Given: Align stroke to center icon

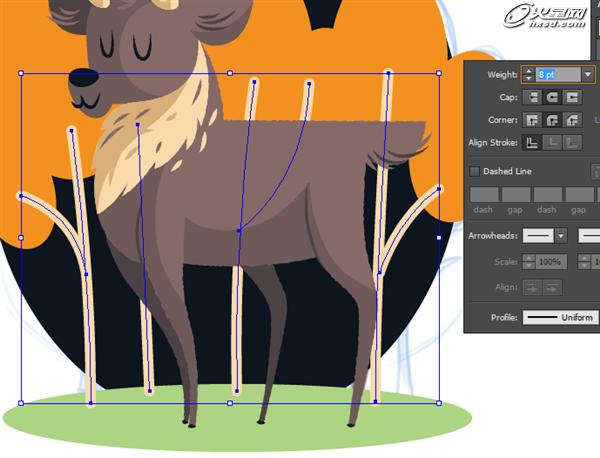Looking at the screenshot, I should tap(532, 143).
